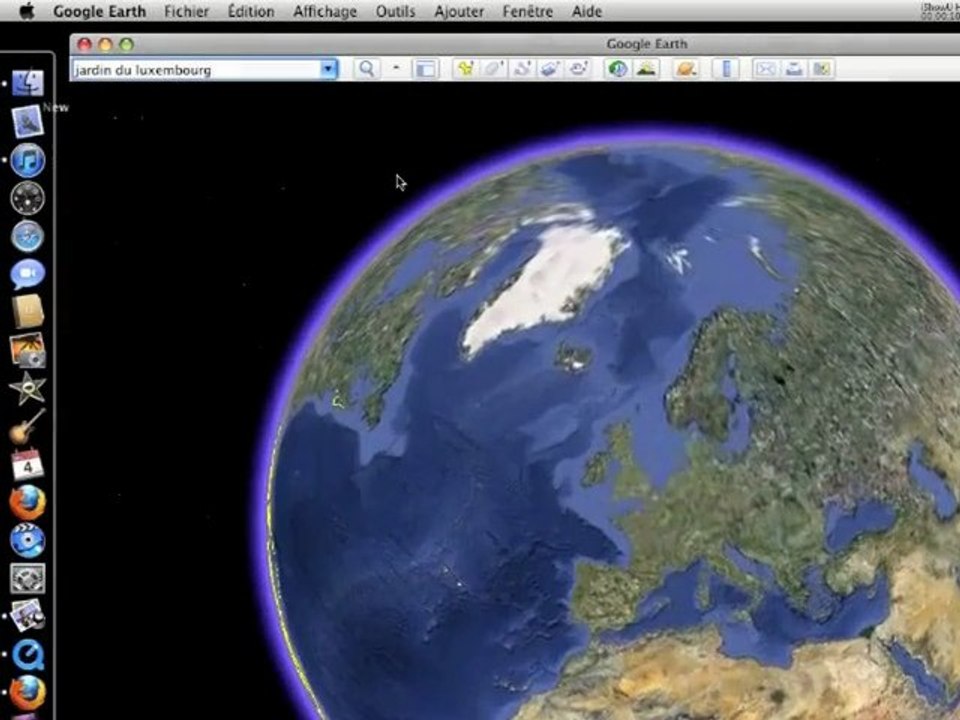960x720 pixels.
Task: Launch Firefox icon just below iCal
Action: (28, 503)
